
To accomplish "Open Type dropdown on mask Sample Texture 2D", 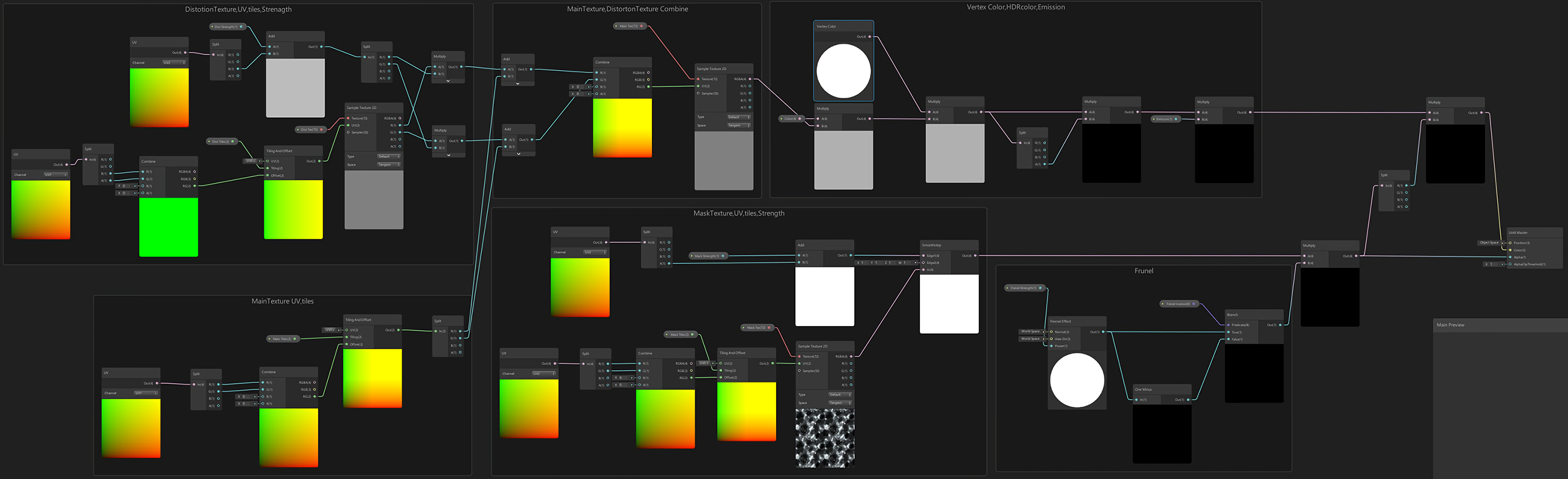I will (x=840, y=394).
